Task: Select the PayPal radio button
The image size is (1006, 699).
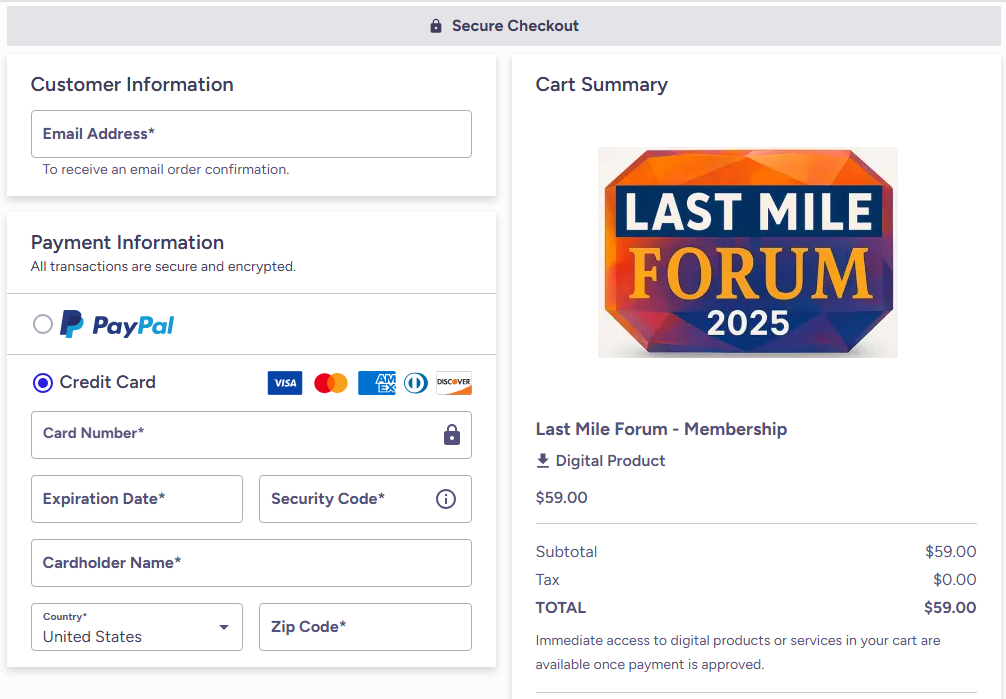Action: pyautogui.click(x=43, y=324)
